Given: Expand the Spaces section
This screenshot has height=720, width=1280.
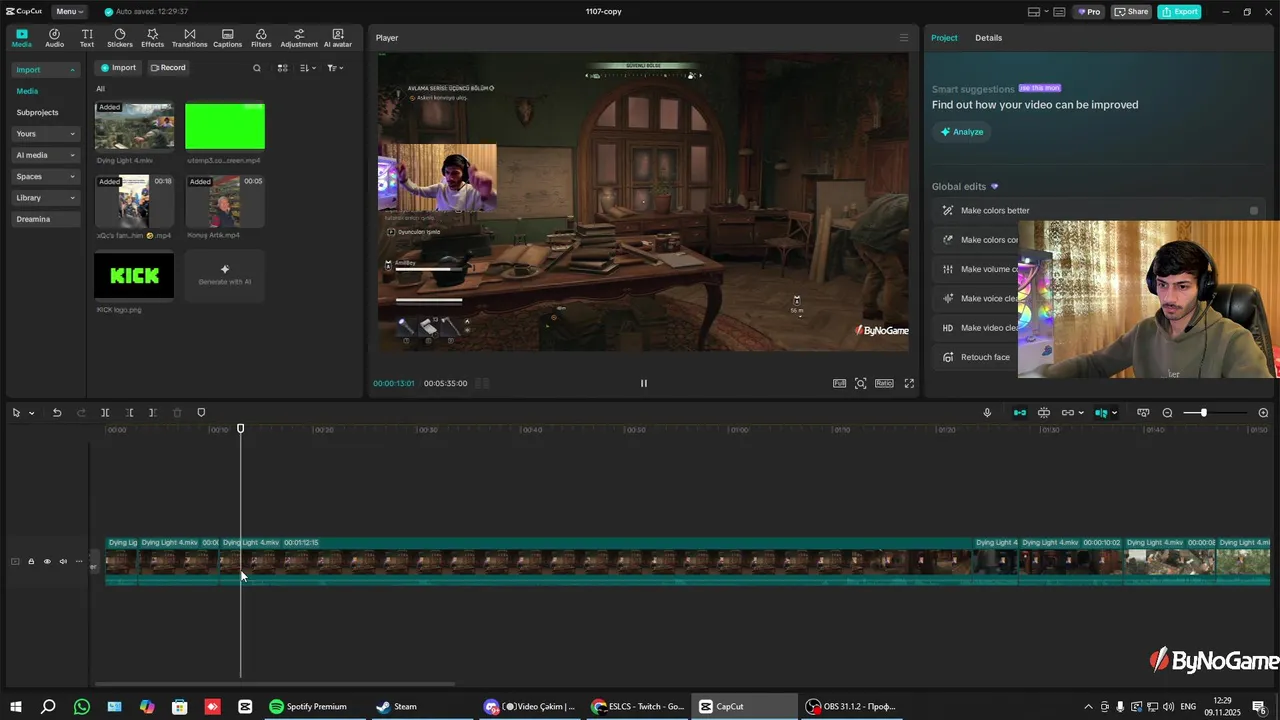Looking at the screenshot, I should tap(46, 176).
